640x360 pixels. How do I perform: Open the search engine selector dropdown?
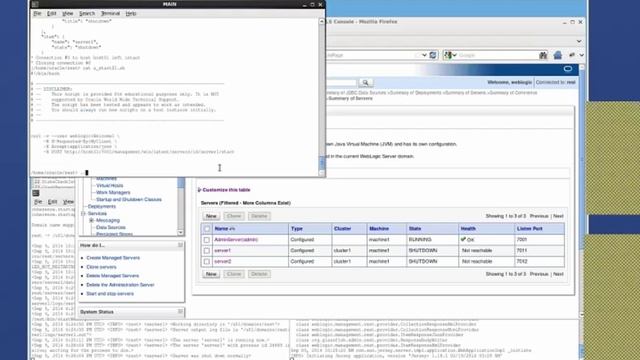[x=450, y=55]
